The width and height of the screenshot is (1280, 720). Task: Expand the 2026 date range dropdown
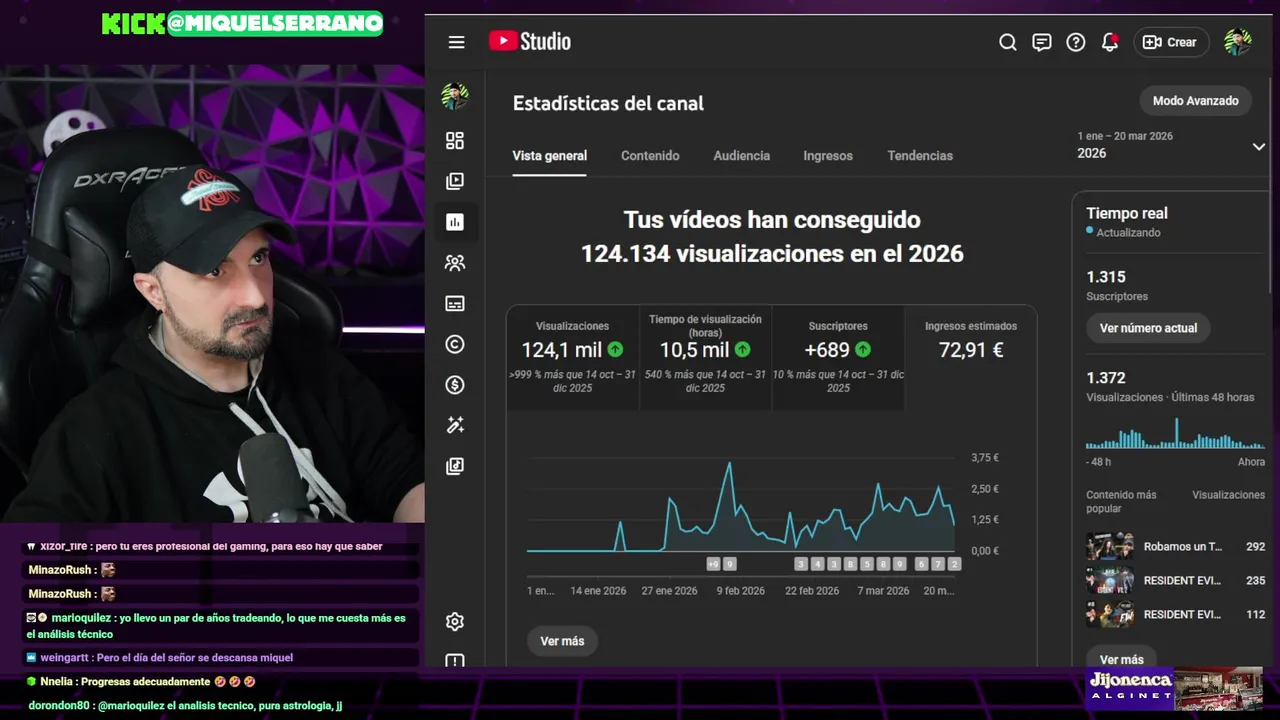(x=1172, y=146)
